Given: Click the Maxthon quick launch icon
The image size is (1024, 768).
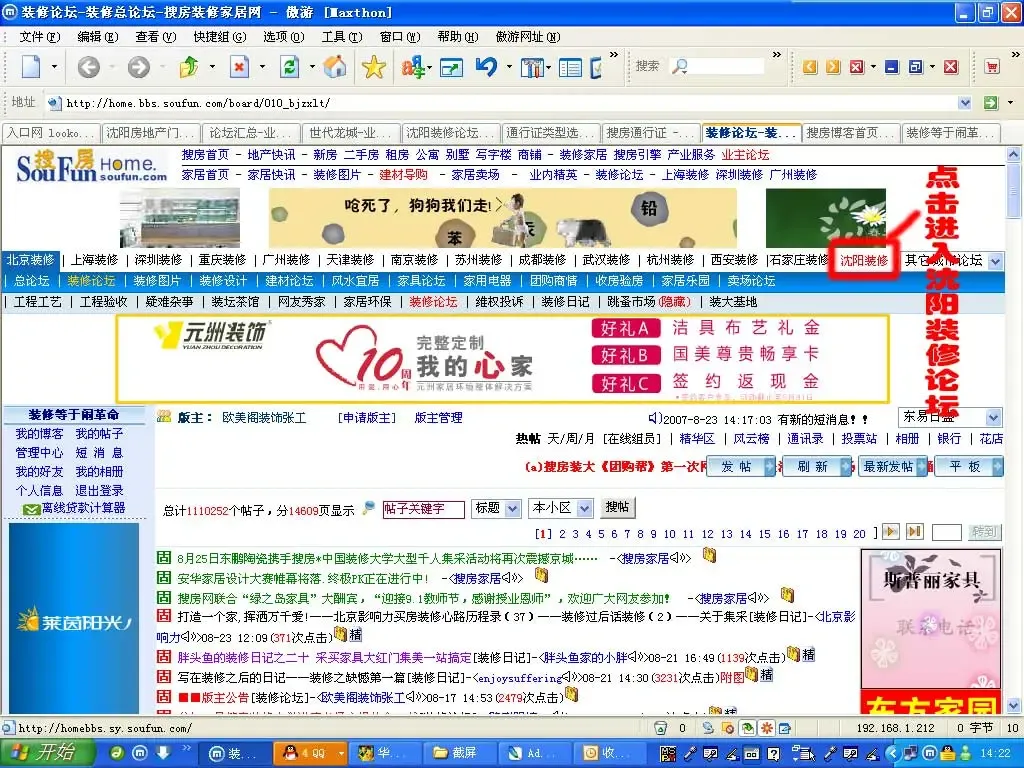Looking at the screenshot, I should point(139,753).
